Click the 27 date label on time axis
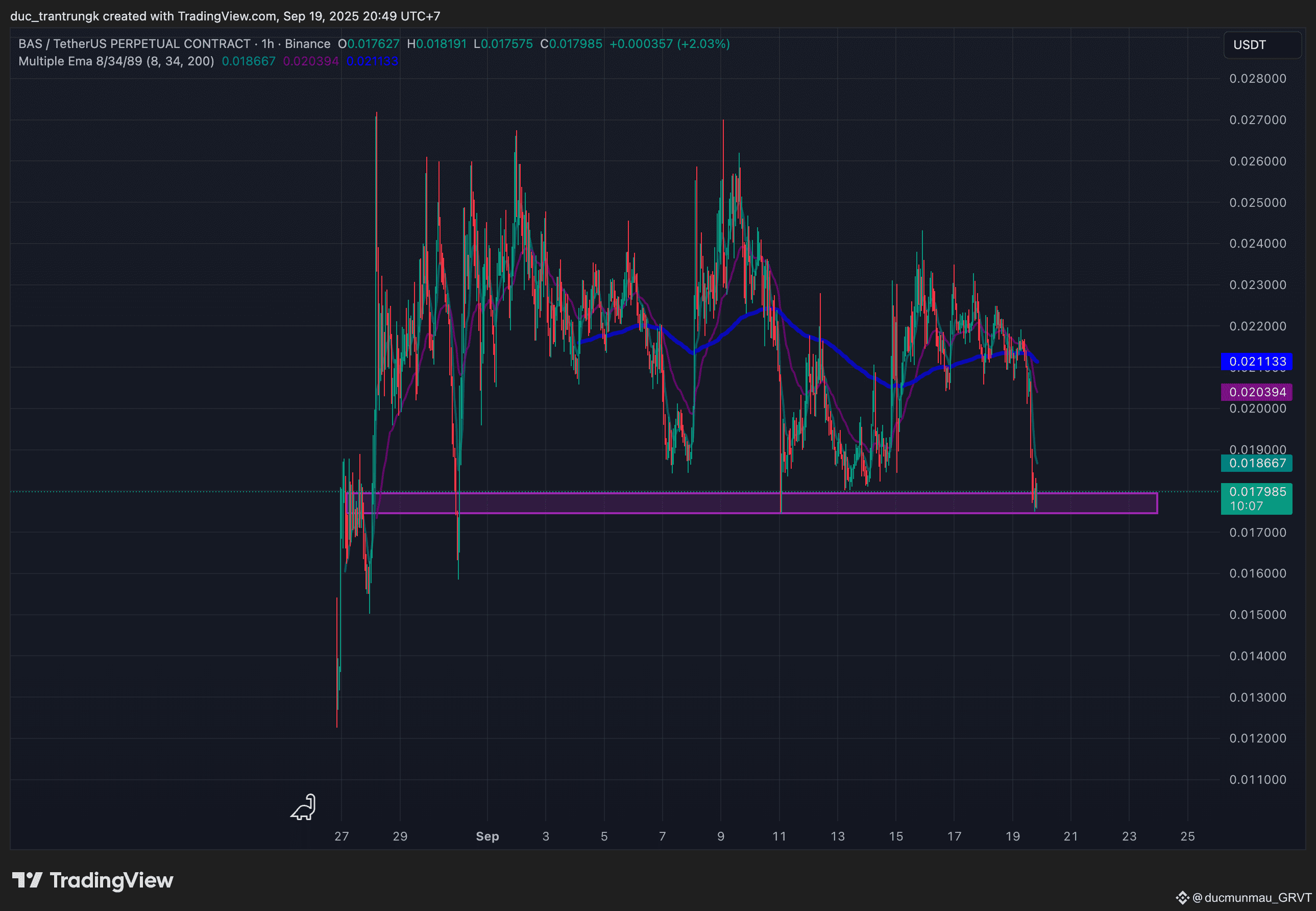This screenshot has height=911, width=1316. tap(342, 836)
